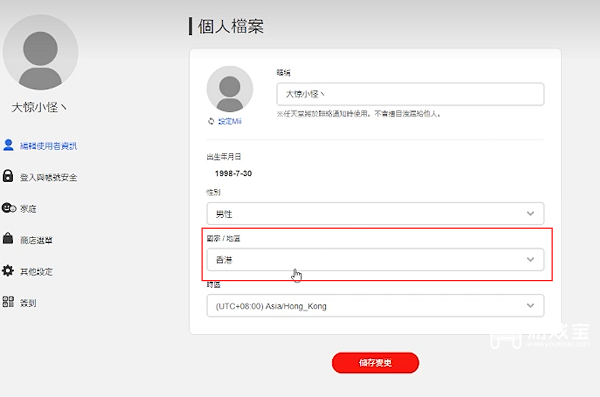Click chevron arrow of timezone dropdown

(x=530, y=306)
